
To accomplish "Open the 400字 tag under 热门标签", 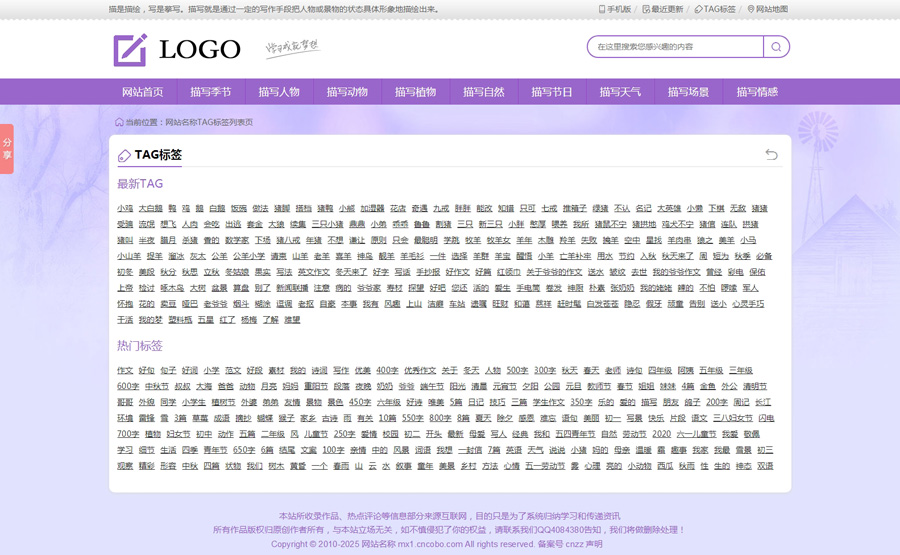I will 387,370.
